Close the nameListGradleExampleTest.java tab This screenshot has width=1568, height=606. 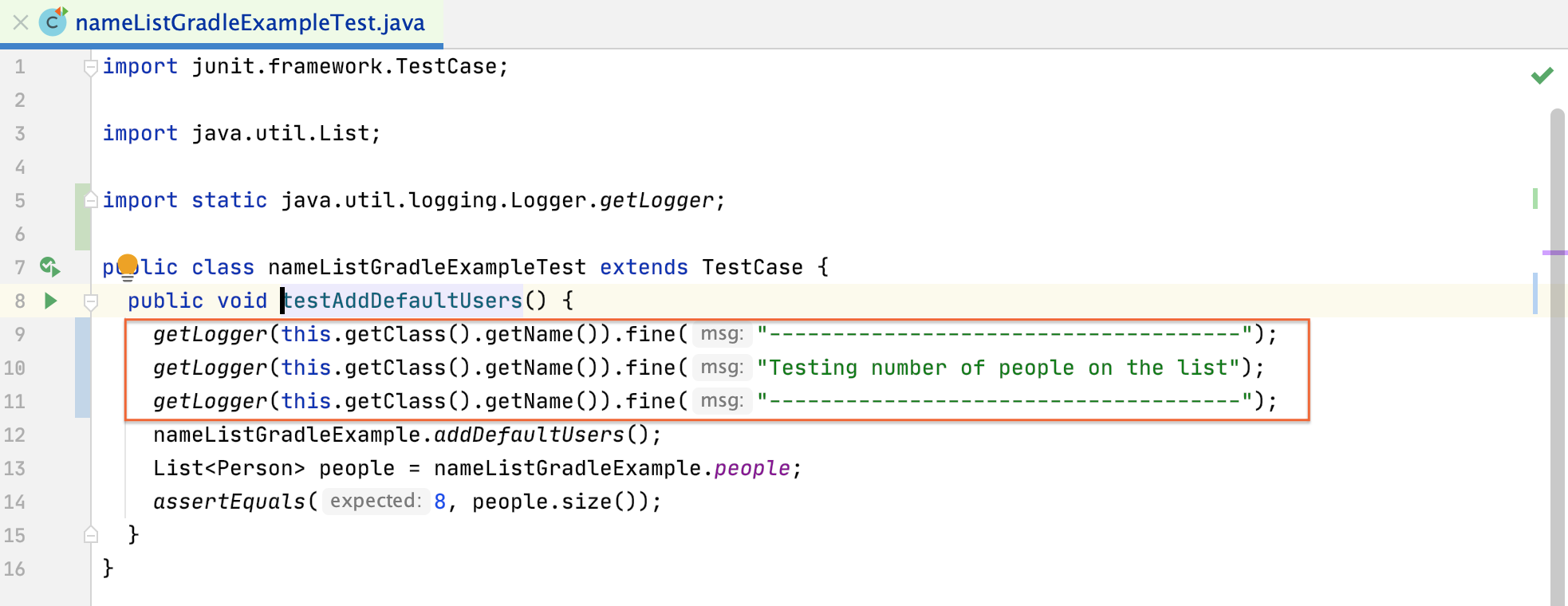point(21,22)
